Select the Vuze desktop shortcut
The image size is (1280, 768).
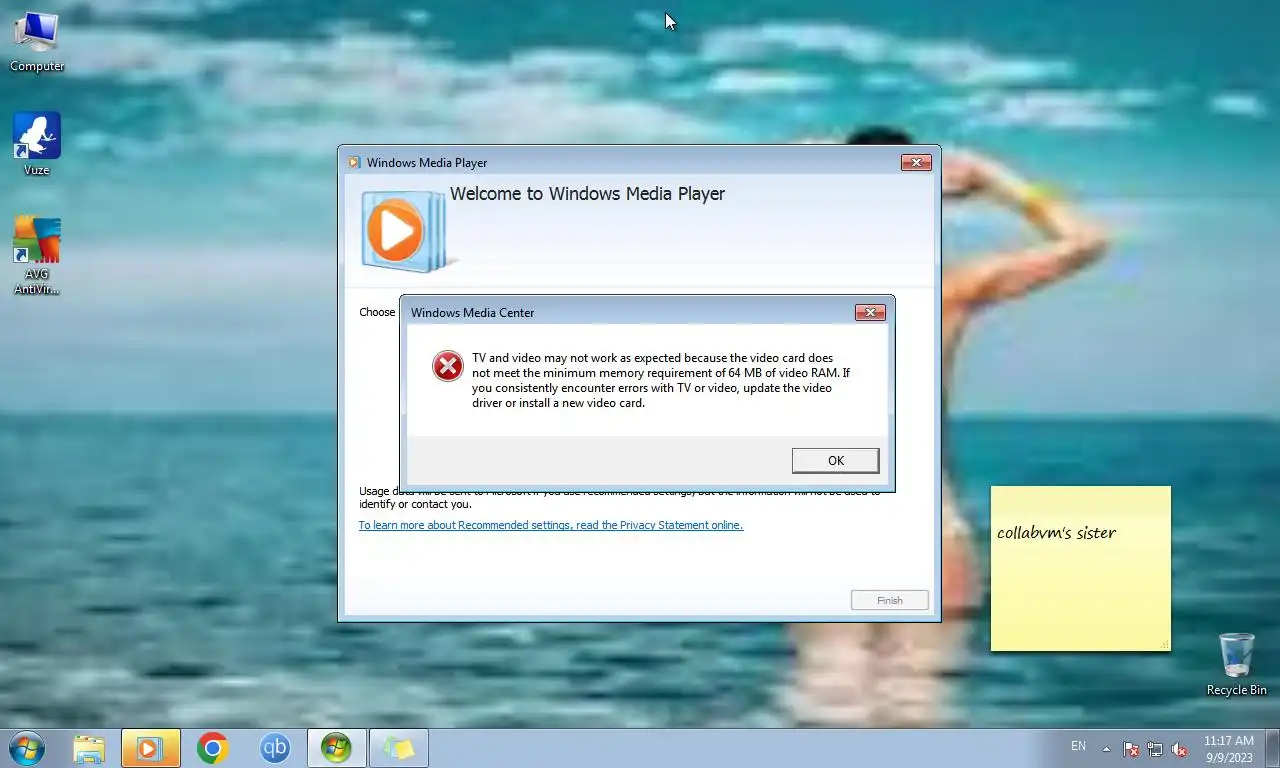[x=37, y=144]
